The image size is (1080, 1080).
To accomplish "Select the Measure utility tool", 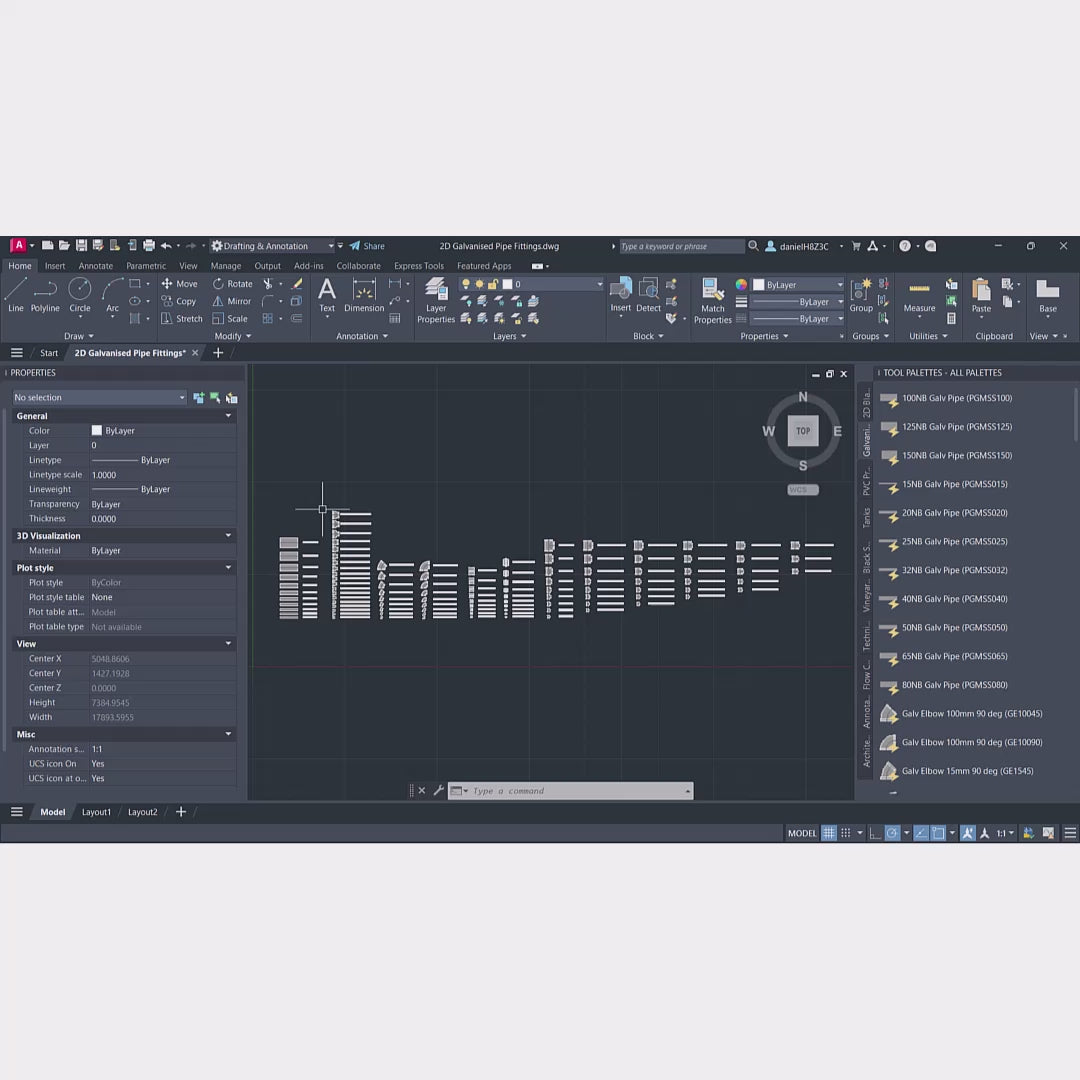I will pos(919,296).
